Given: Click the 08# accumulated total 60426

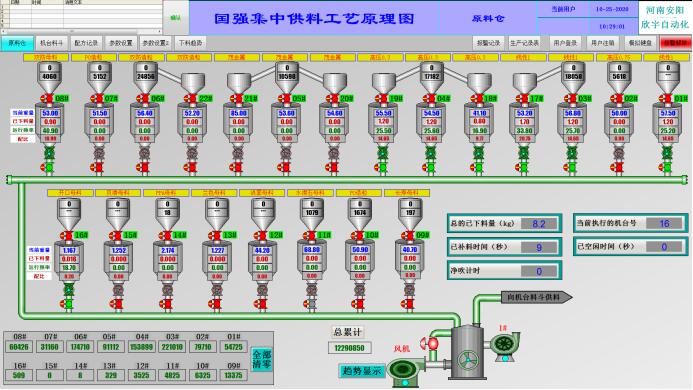Looking at the screenshot, I should click(x=19, y=347).
